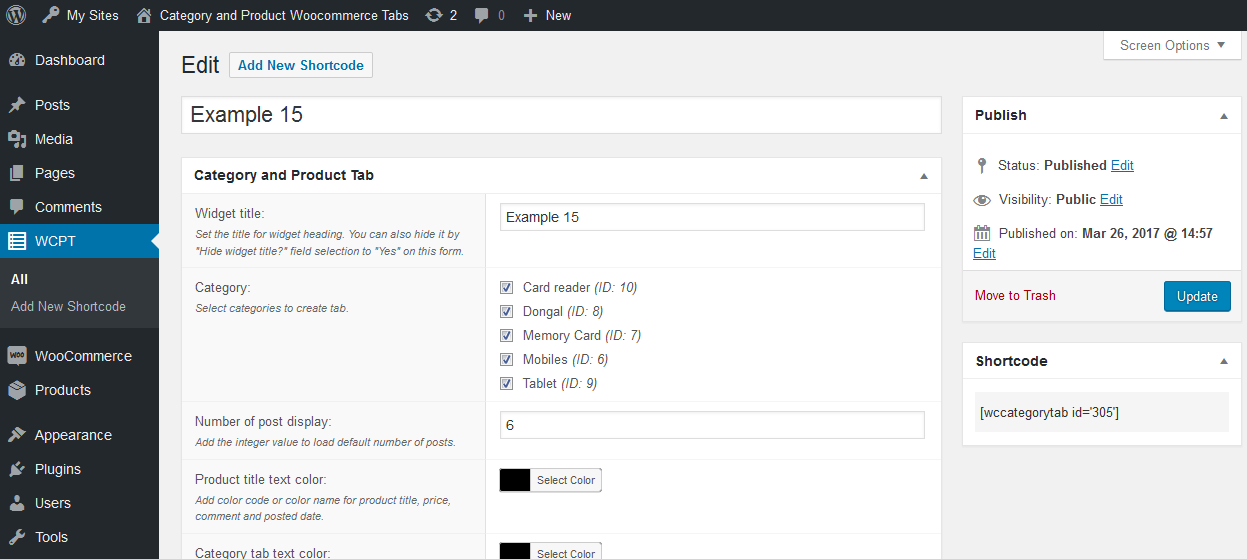Click the Dashboard gauge icon
The height and width of the screenshot is (559, 1247).
pyautogui.click(x=17, y=60)
